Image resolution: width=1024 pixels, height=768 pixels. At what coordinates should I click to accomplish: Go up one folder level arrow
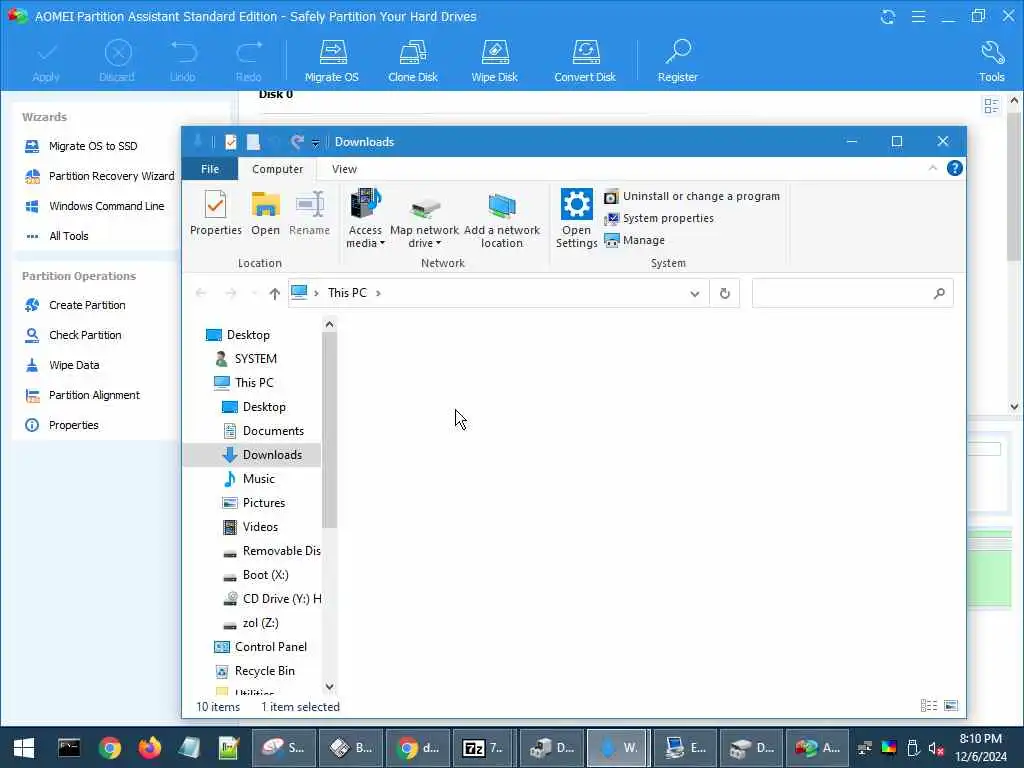coord(274,293)
